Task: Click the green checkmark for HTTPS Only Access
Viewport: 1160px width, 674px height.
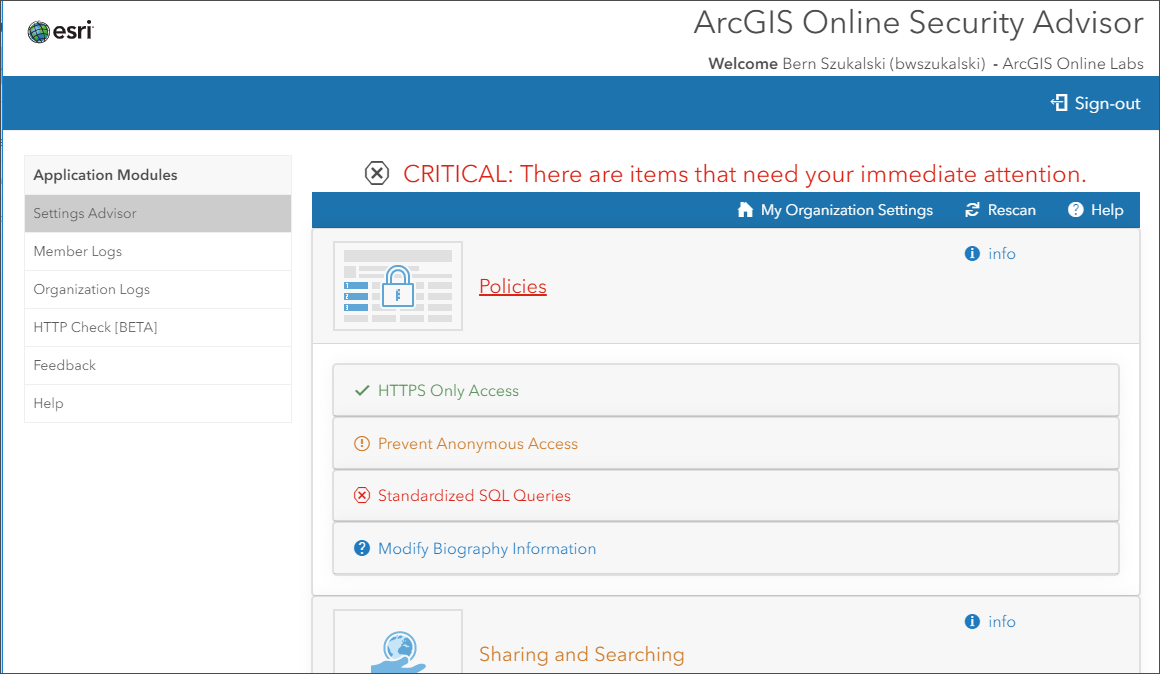Action: [362, 391]
